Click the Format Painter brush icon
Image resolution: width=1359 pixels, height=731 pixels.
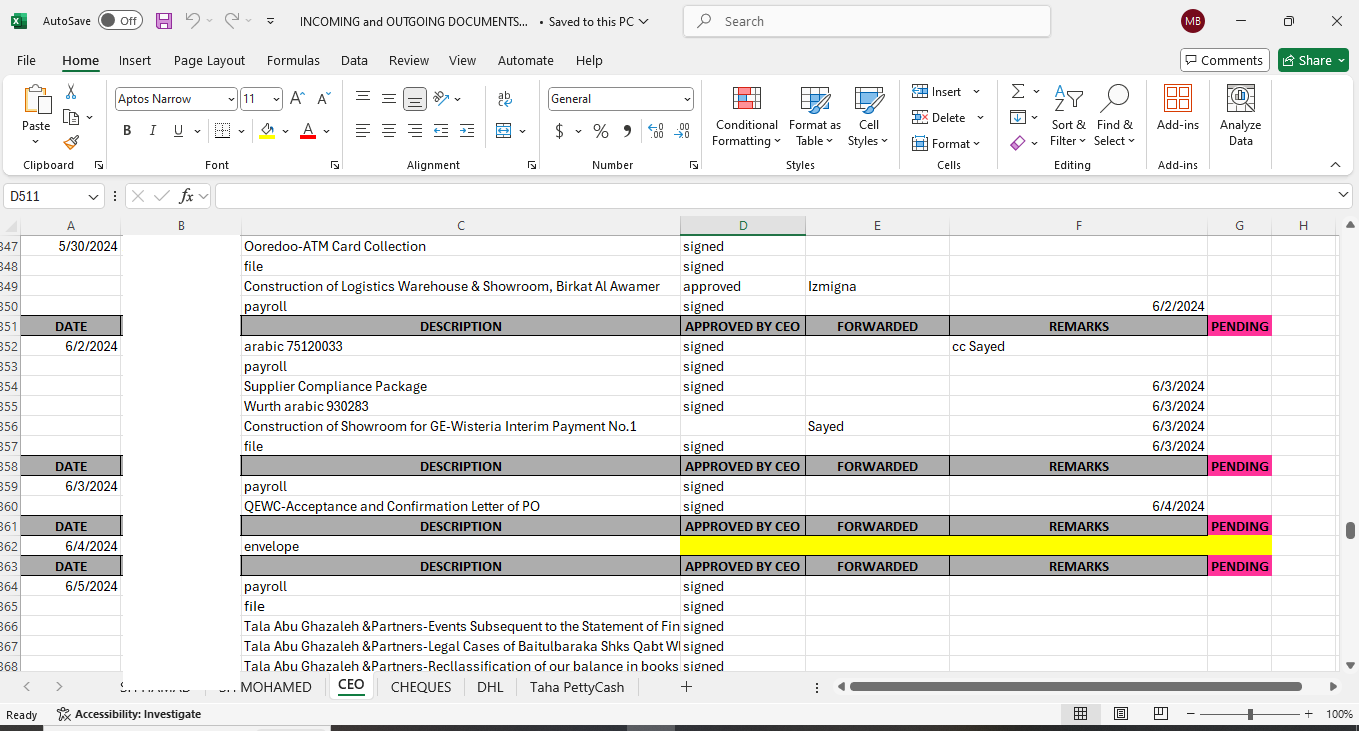[71, 143]
